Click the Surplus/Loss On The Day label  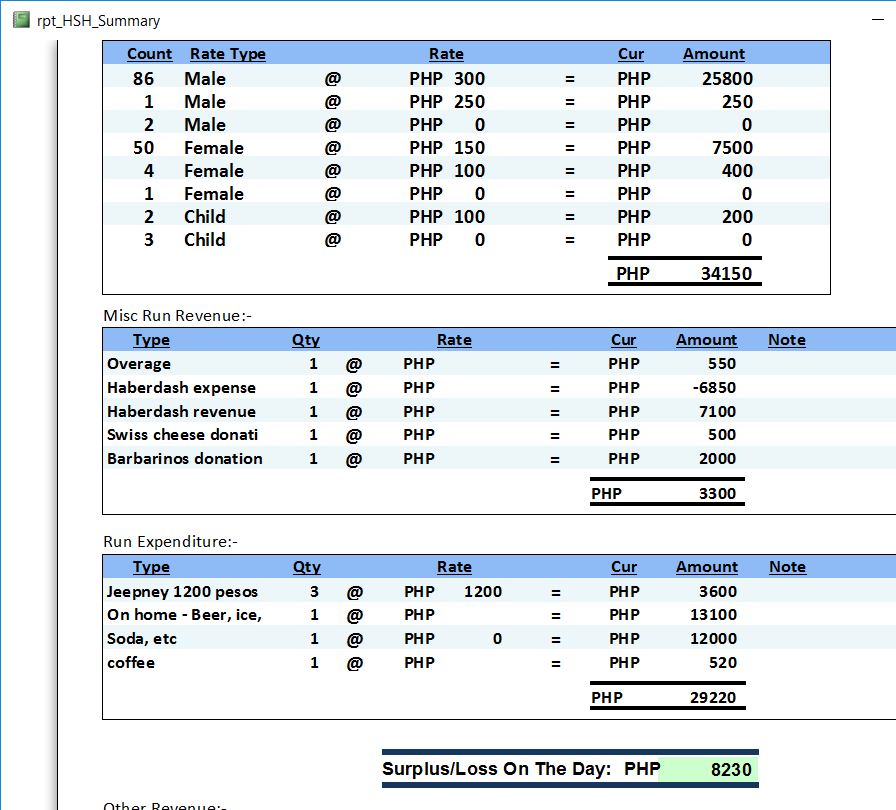[496, 769]
